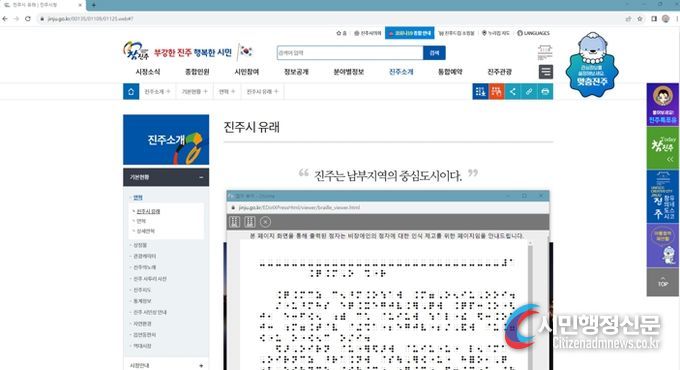The width and height of the screenshot is (680, 370).
Task: Click the print icon in the page toolbar
Action: click(545, 92)
